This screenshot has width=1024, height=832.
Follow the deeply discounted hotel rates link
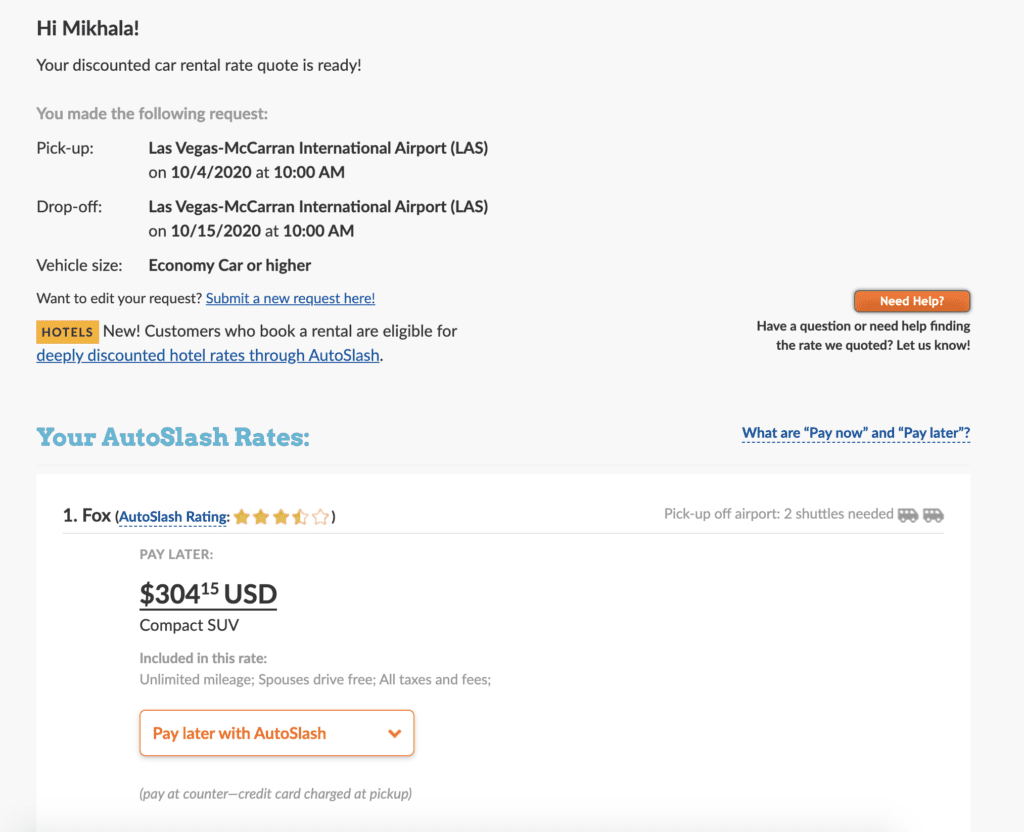point(208,355)
